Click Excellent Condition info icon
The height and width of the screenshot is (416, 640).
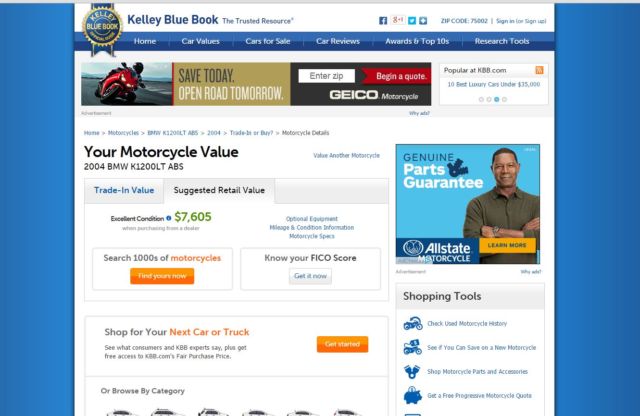click(x=169, y=218)
